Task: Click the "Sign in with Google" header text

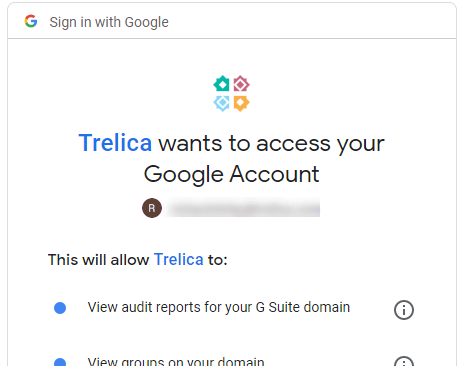Action: pos(109,22)
